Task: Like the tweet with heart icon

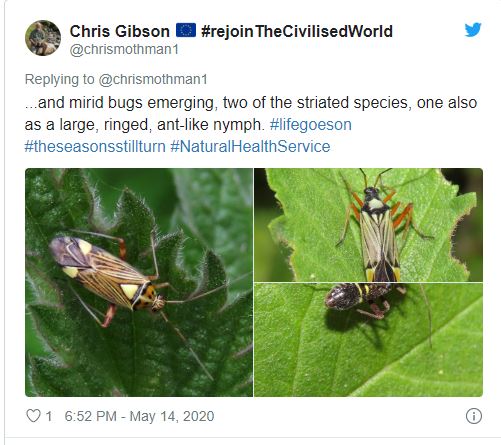Action: point(33,416)
